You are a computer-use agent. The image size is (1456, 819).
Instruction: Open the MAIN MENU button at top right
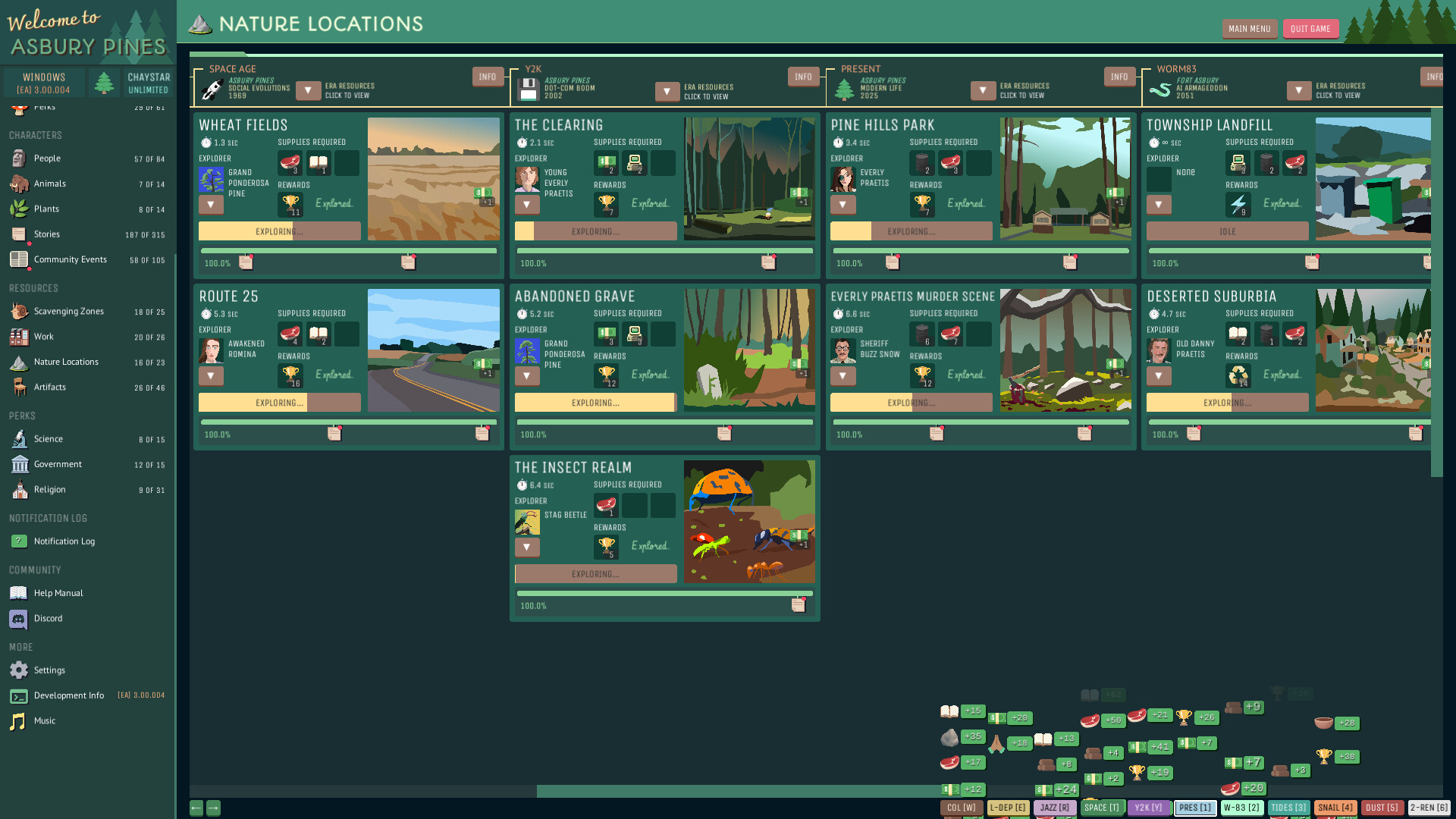point(1250,28)
